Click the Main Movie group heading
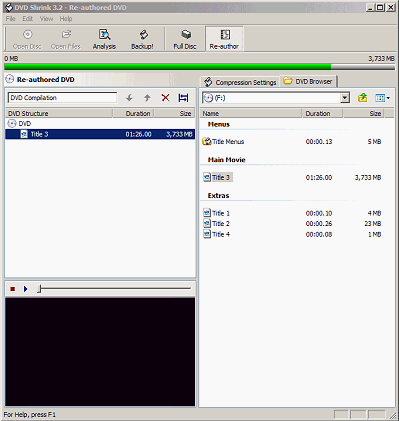Screen dimensions: 399x421 (227, 160)
